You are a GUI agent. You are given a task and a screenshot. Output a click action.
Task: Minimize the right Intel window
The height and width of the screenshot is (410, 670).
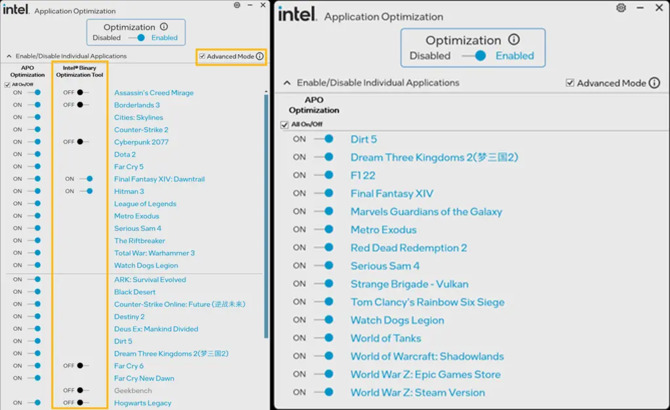click(640, 8)
